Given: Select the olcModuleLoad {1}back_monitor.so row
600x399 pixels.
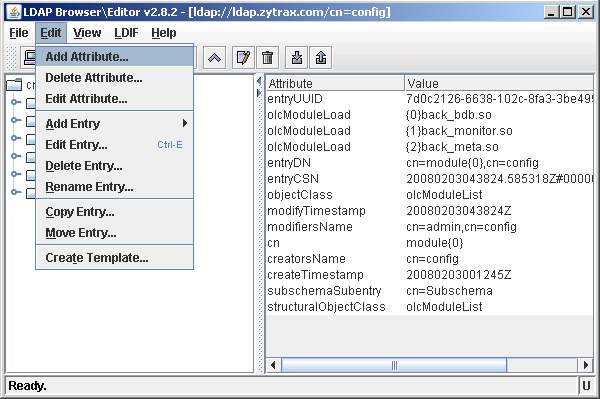Looking at the screenshot, I should 429,131.
